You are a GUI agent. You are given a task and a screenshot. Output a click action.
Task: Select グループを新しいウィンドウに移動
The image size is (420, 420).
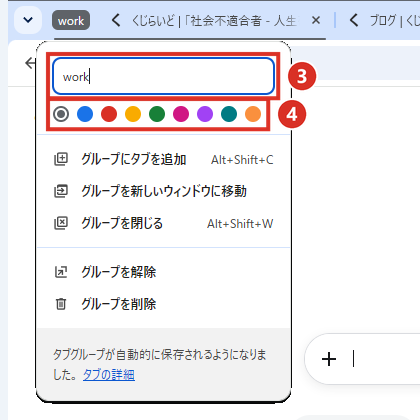point(163,191)
